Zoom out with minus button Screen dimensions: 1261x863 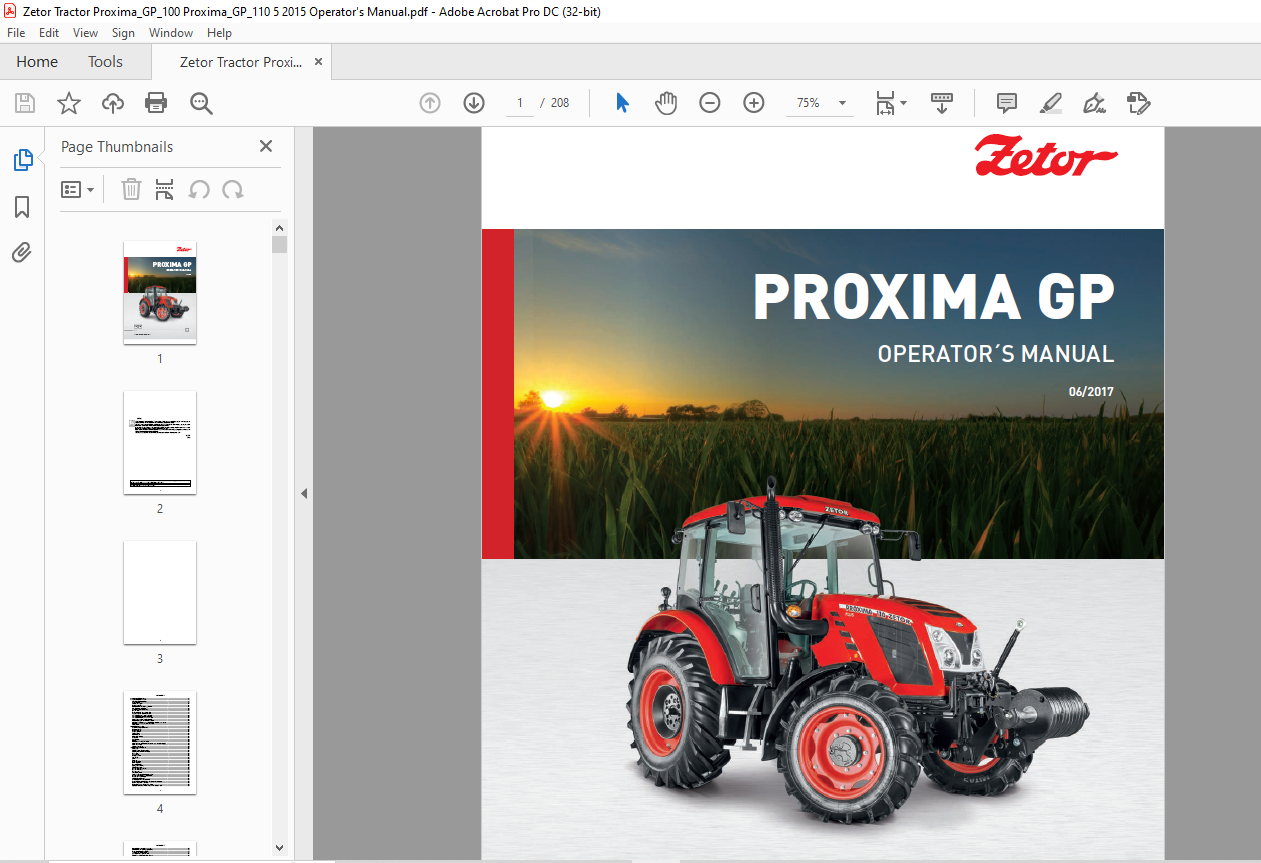pos(710,103)
